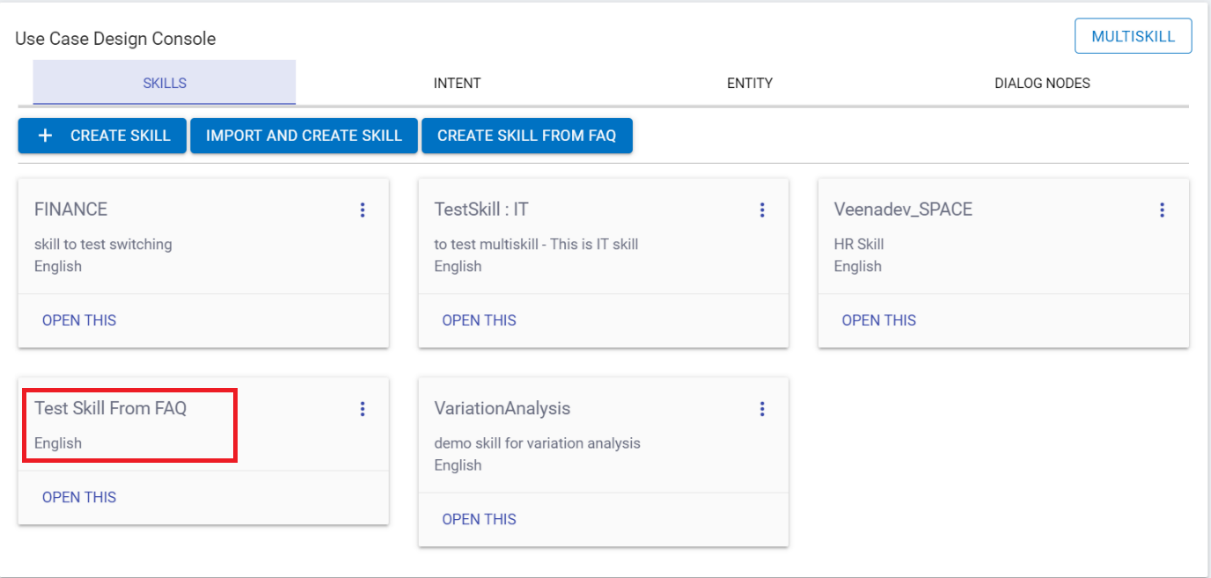Click OPEN THIS on the VariationAnalysis card
Image resolution: width=1211 pixels, height=578 pixels.
point(479,519)
